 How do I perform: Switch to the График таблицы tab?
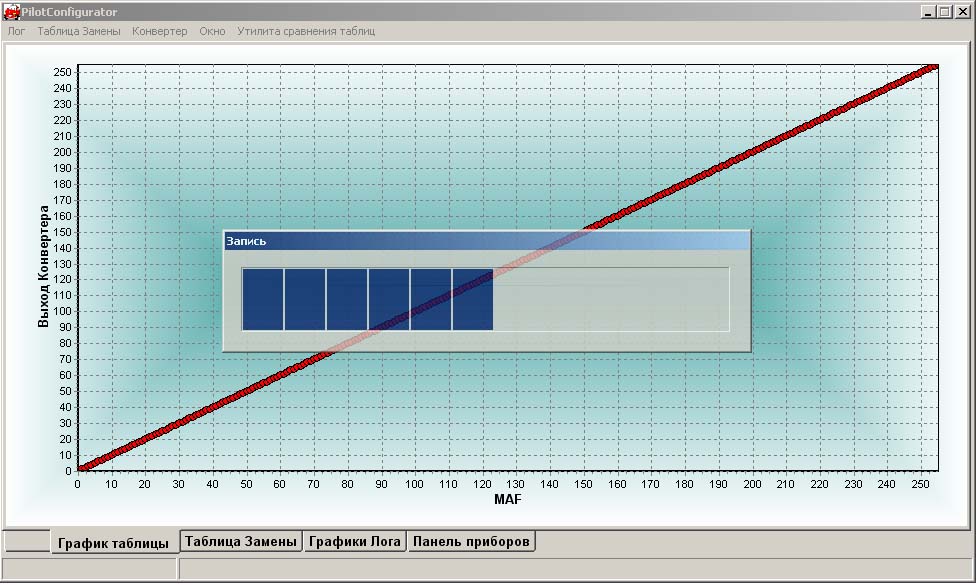[113, 543]
